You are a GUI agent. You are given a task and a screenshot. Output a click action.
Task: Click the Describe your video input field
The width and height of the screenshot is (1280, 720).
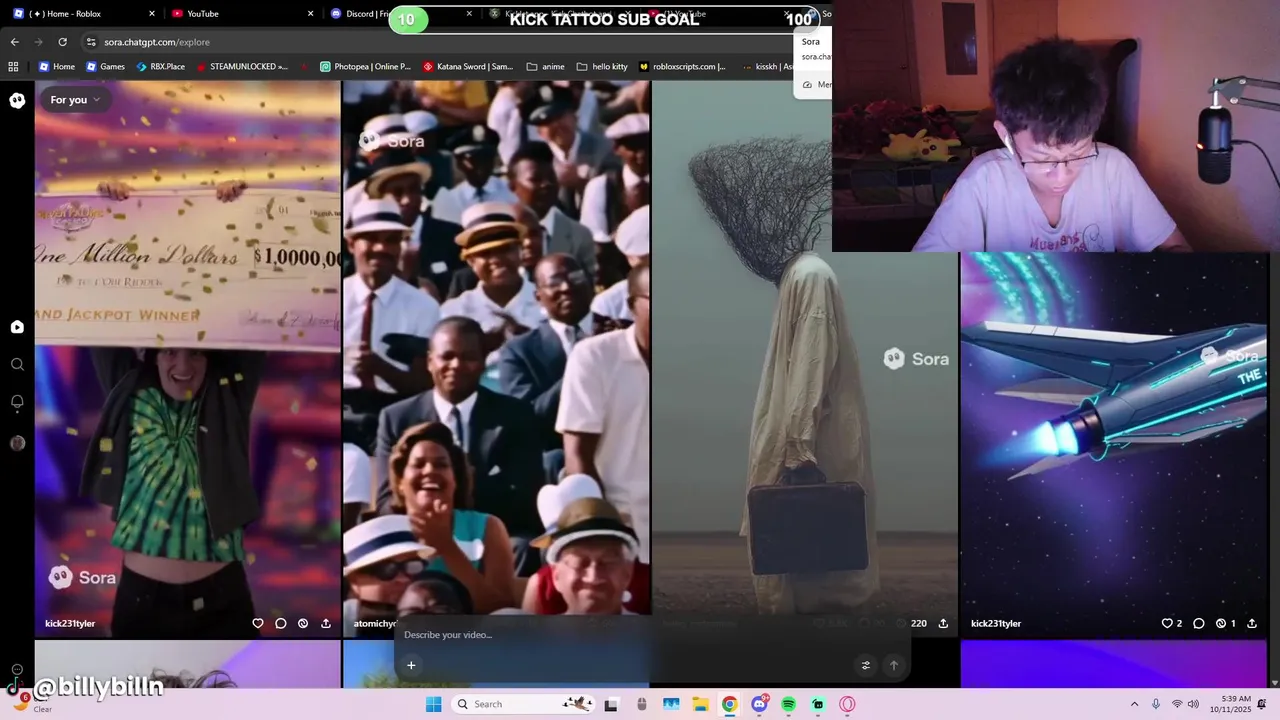click(x=651, y=635)
